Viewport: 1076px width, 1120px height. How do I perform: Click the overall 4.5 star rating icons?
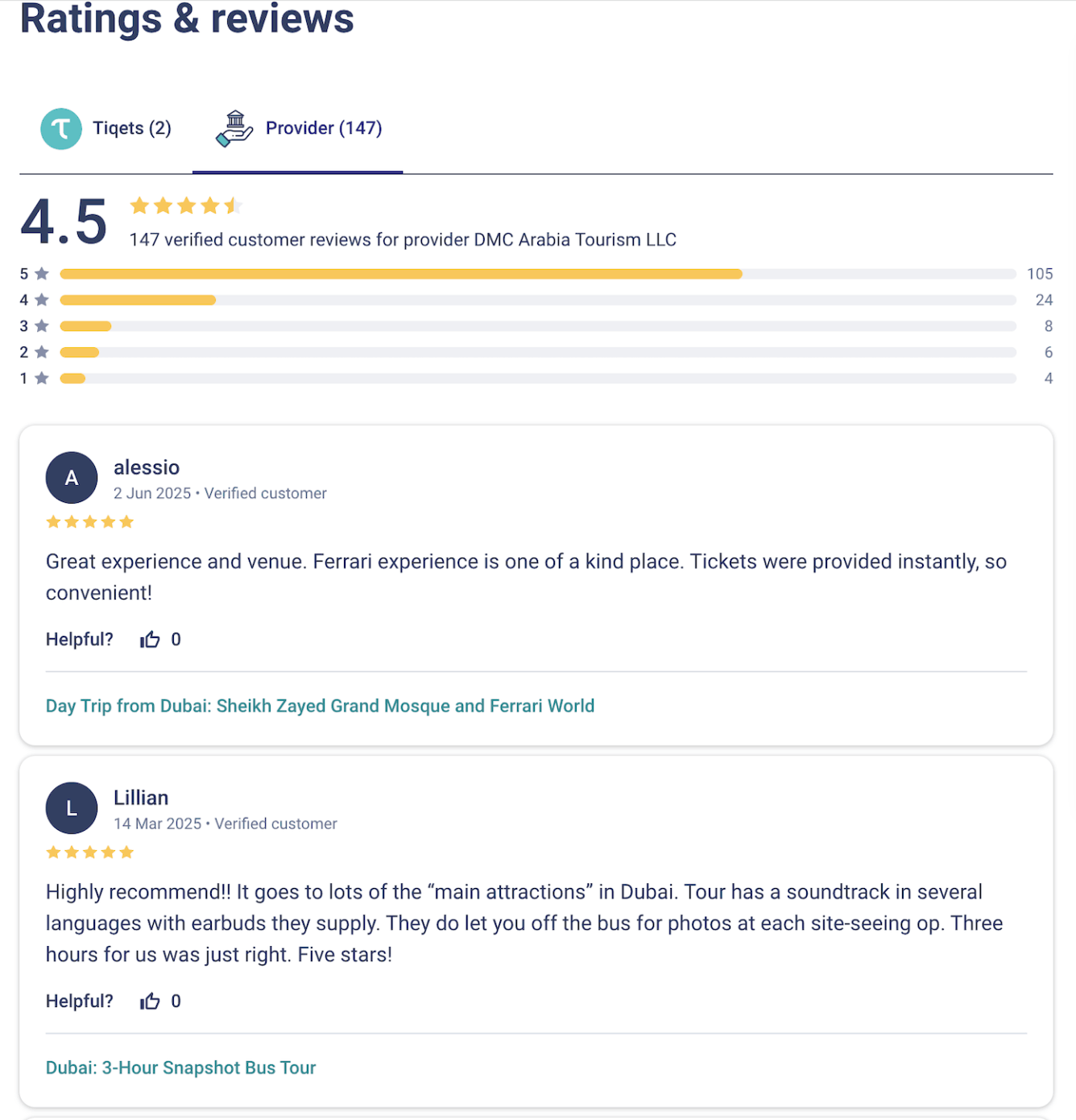[186, 206]
